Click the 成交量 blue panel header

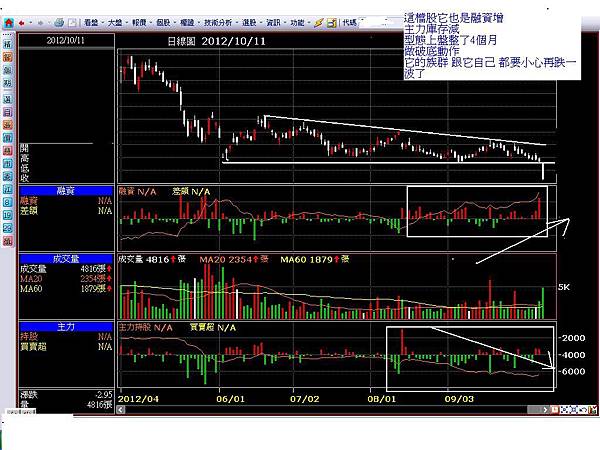tap(66, 259)
